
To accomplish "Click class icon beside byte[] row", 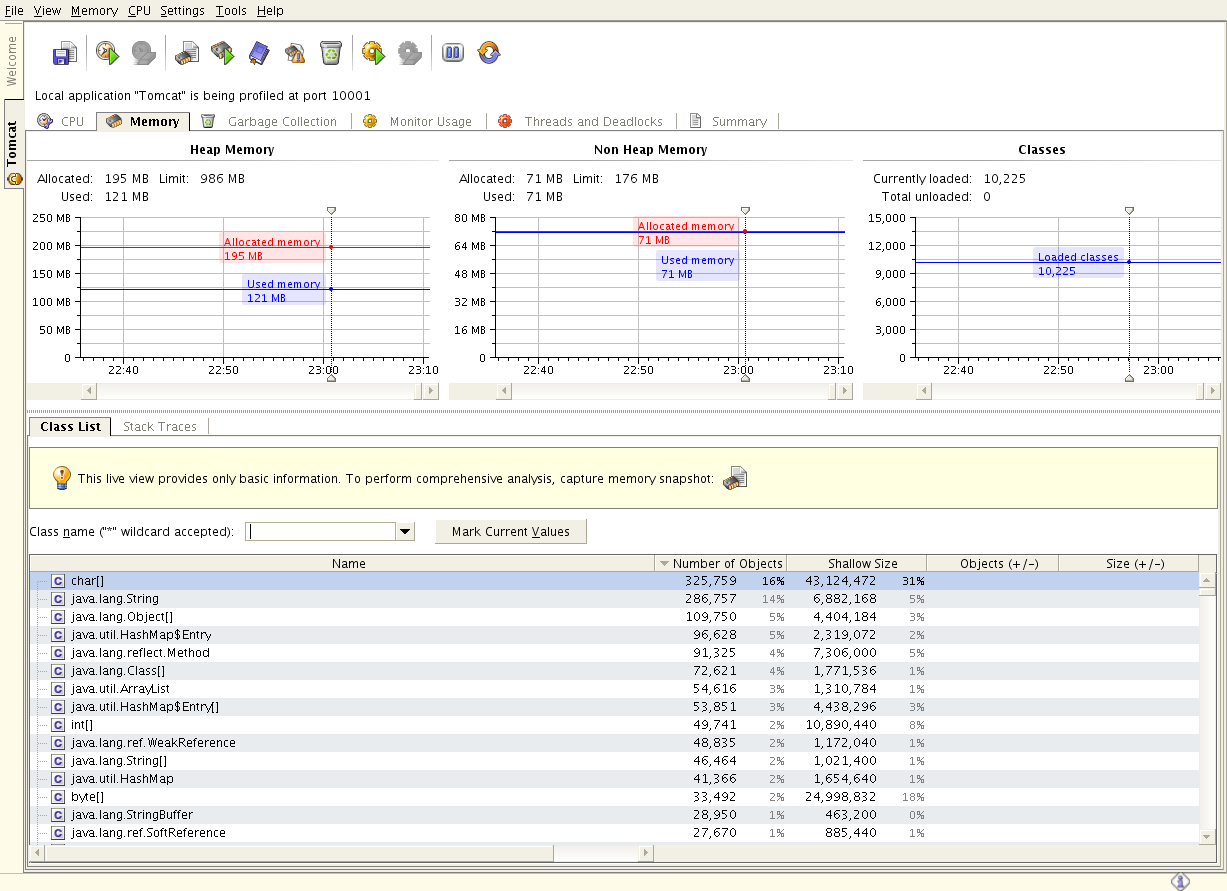I will pos(58,797).
